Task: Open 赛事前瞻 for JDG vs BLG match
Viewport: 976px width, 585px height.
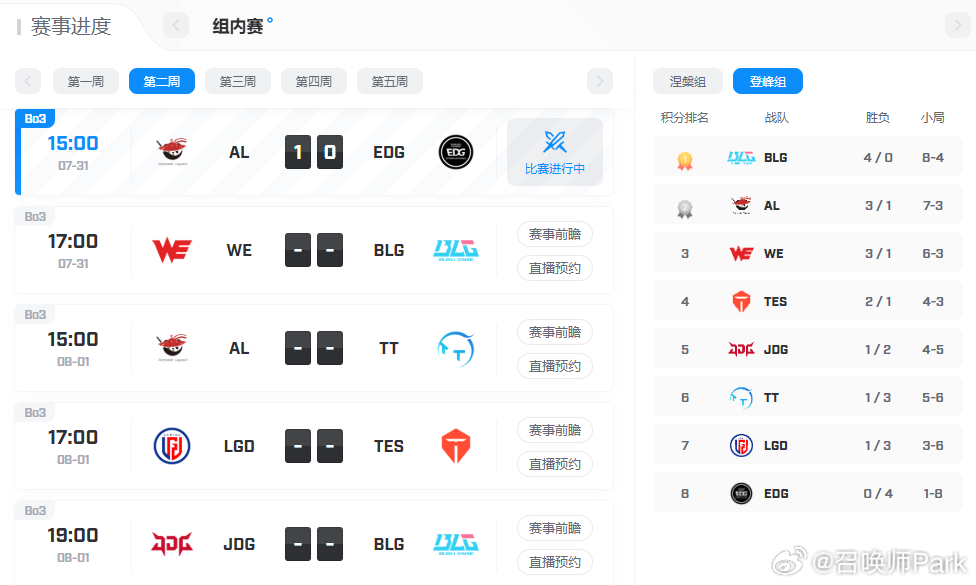Action: (x=555, y=528)
